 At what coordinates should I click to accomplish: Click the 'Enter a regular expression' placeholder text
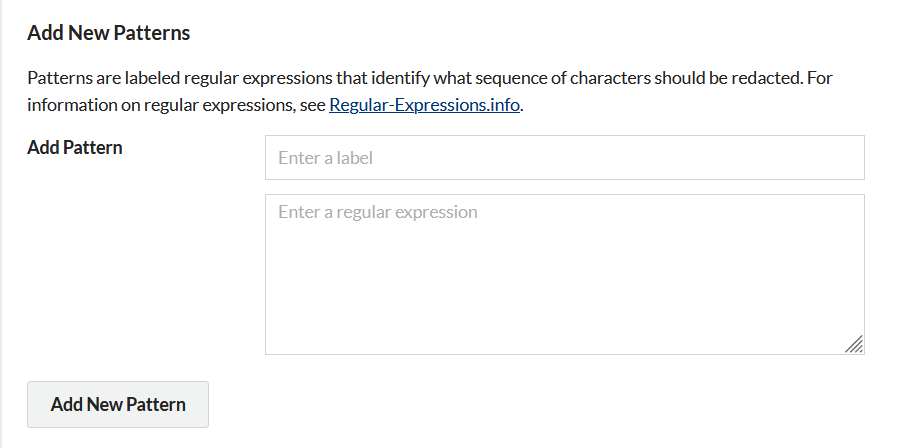pyautogui.click(x=378, y=212)
